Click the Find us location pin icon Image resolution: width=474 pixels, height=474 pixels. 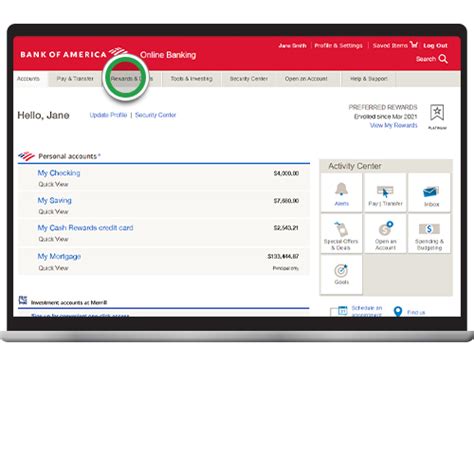(x=398, y=312)
